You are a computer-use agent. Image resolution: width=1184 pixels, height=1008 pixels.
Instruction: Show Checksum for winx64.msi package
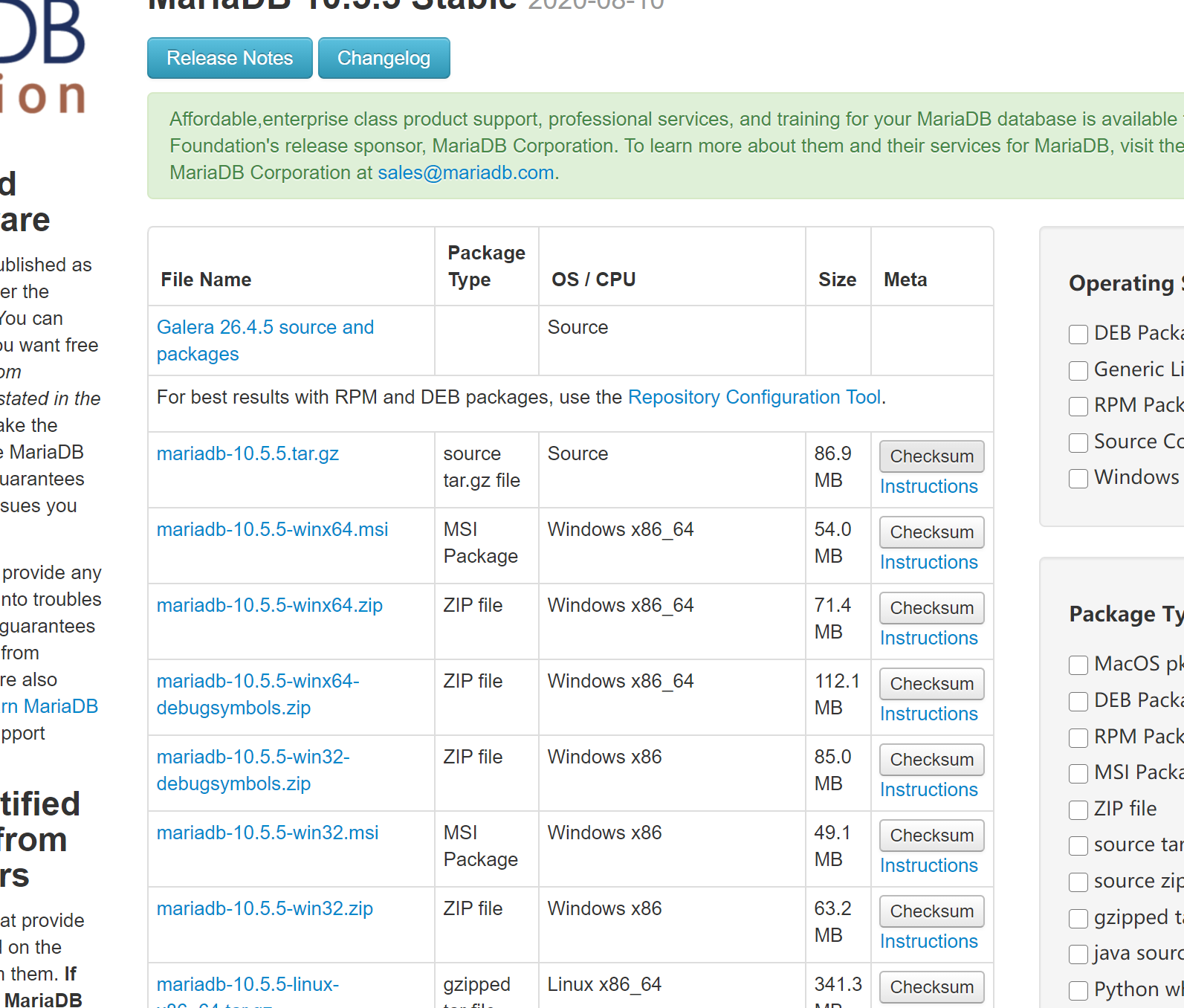tap(931, 532)
